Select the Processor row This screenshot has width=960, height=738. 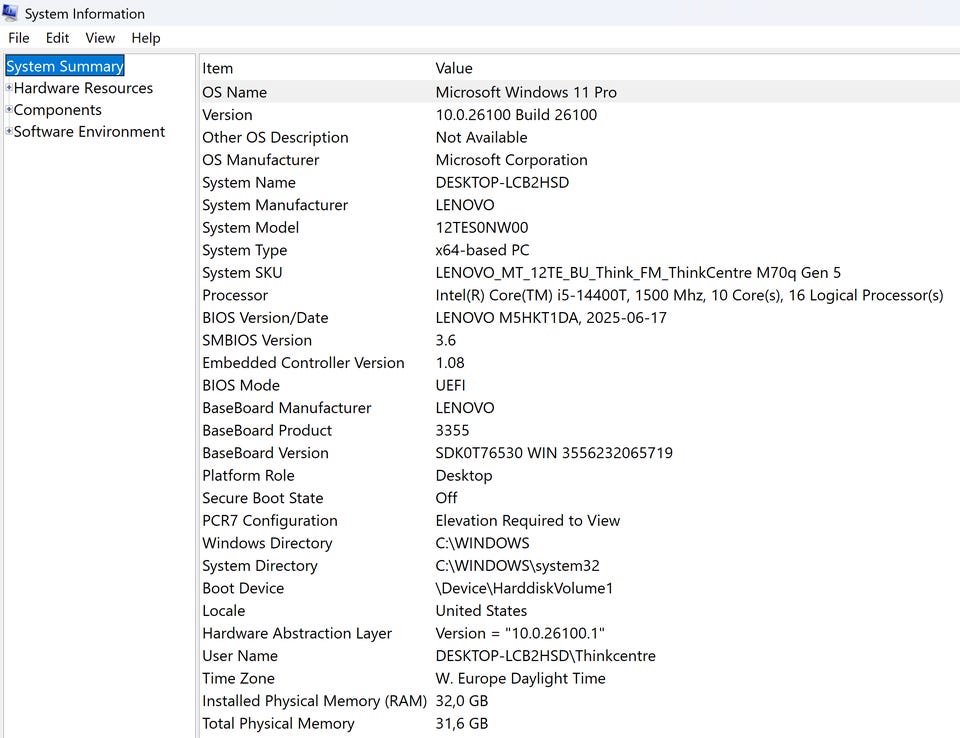235,295
